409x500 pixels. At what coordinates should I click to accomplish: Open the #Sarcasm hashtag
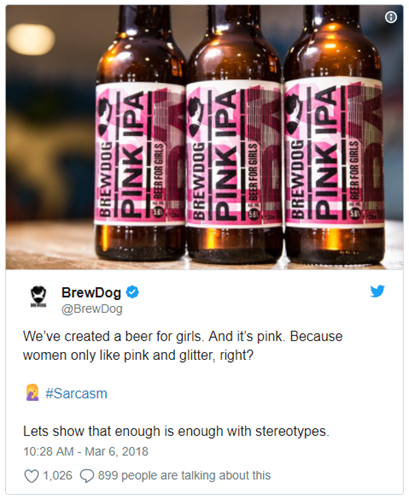point(76,394)
